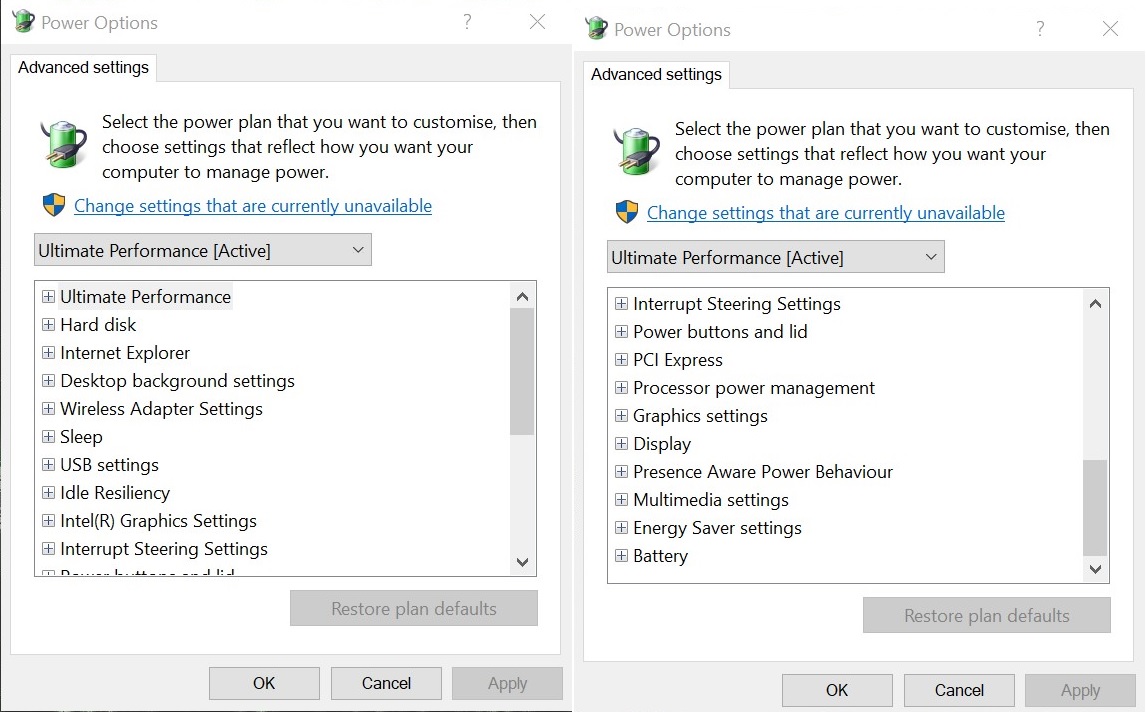Select Ultimate Performance tree item label
Image resolution: width=1146 pixels, height=712 pixels.
pos(145,297)
